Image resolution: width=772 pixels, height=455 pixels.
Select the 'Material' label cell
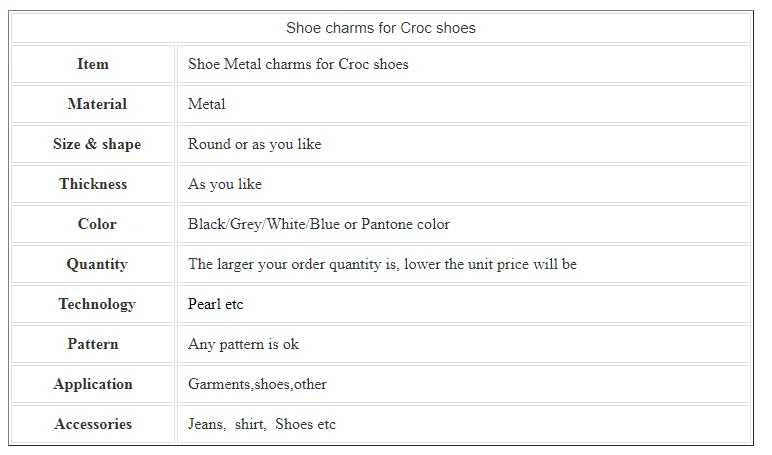(97, 104)
